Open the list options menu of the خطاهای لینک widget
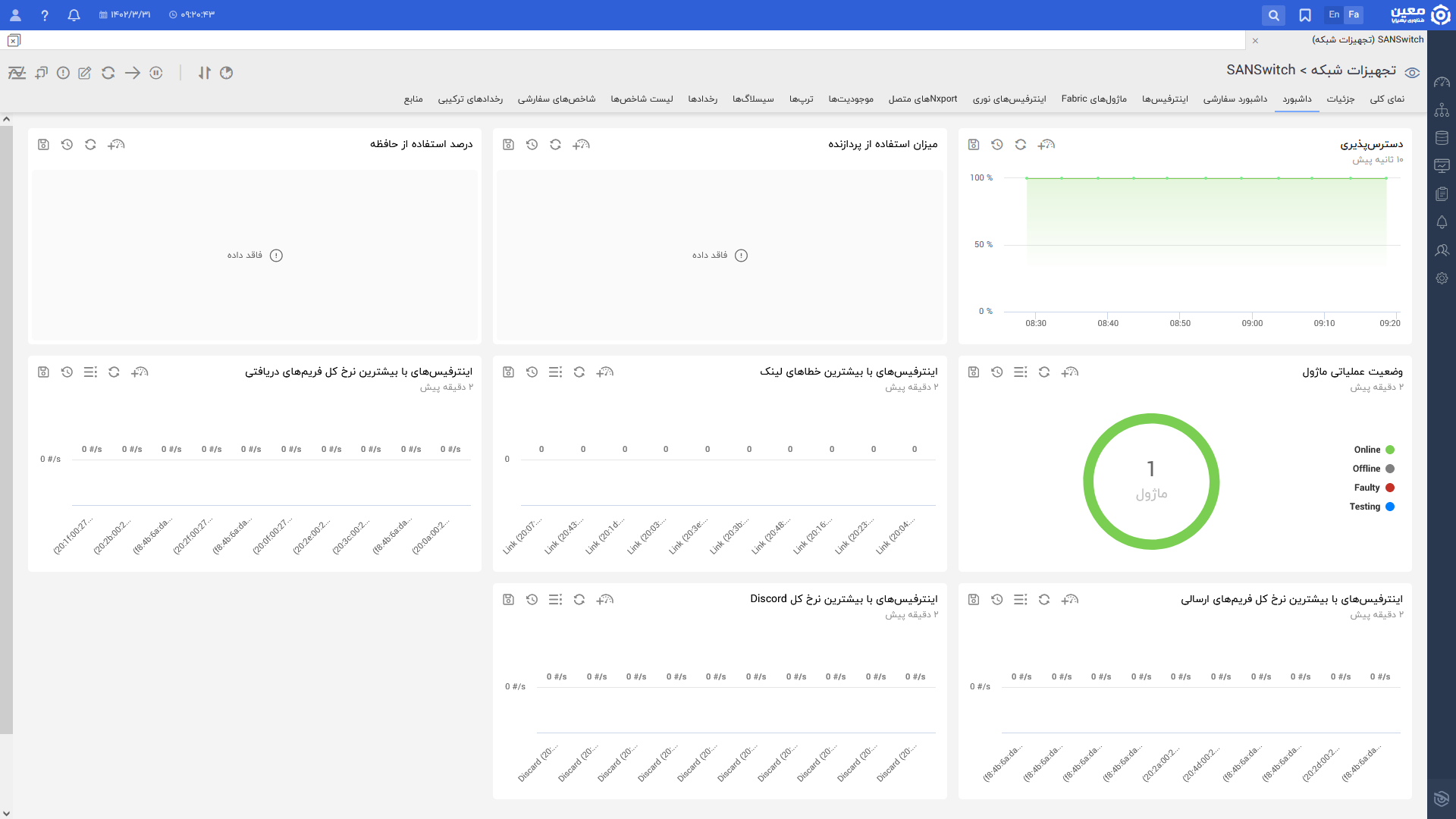This screenshot has height=819, width=1456. pyautogui.click(x=555, y=372)
